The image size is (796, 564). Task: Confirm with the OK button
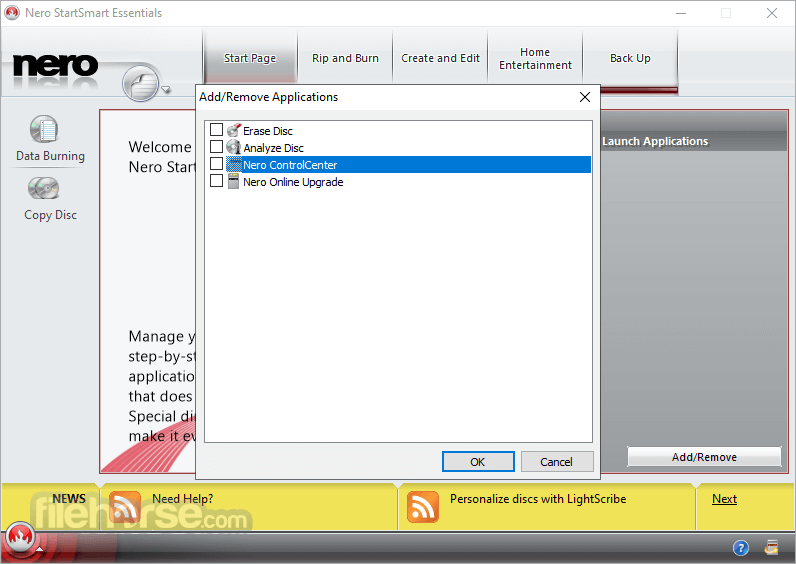click(x=478, y=461)
